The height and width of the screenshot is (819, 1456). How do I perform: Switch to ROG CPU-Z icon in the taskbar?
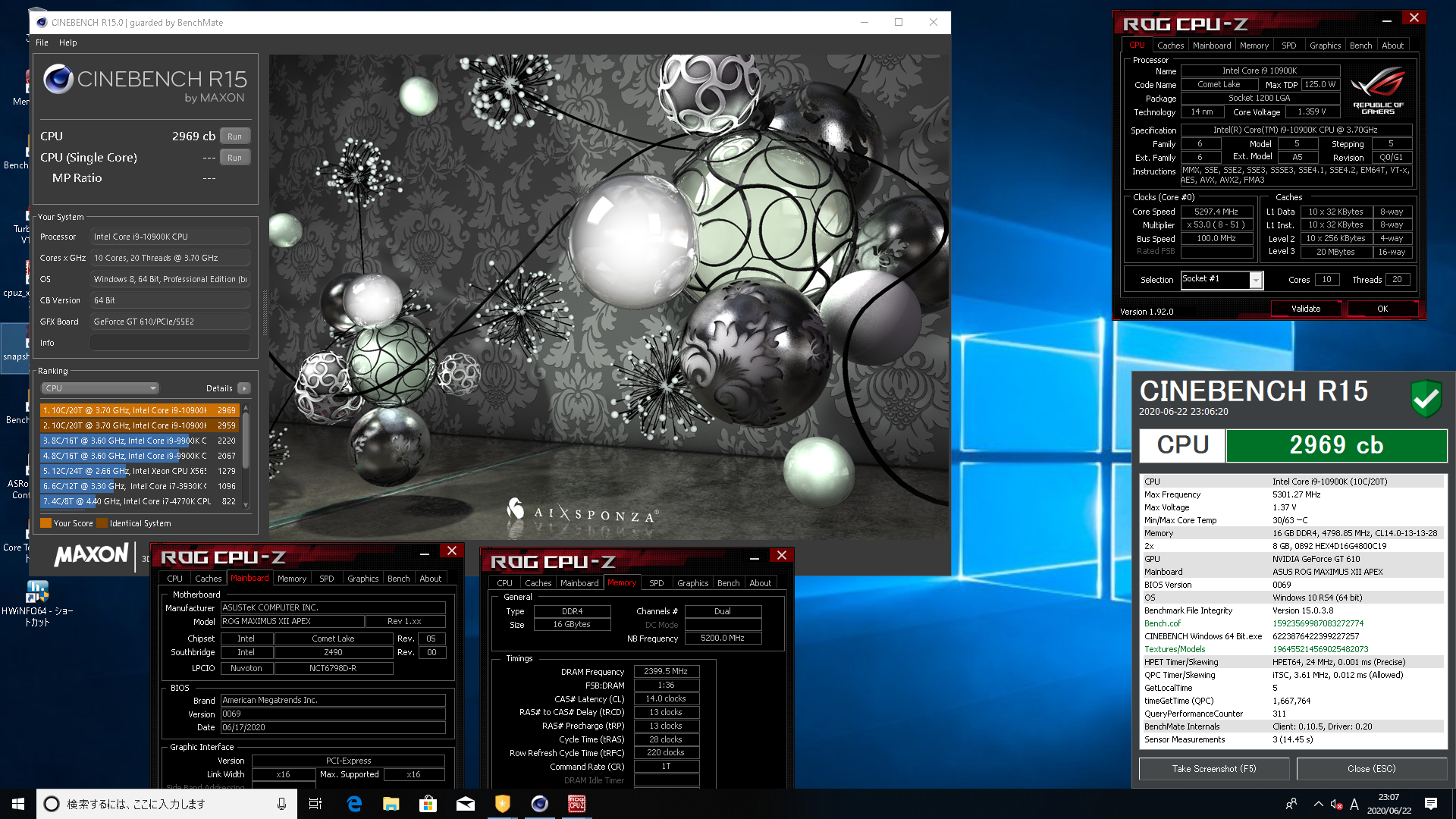[577, 804]
